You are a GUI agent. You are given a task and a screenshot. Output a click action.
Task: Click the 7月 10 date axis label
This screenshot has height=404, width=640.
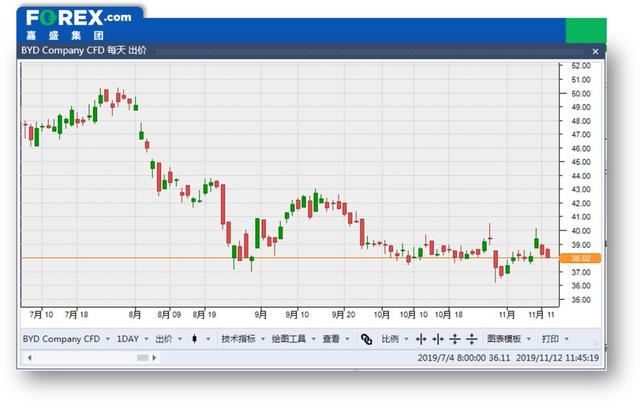(x=41, y=315)
